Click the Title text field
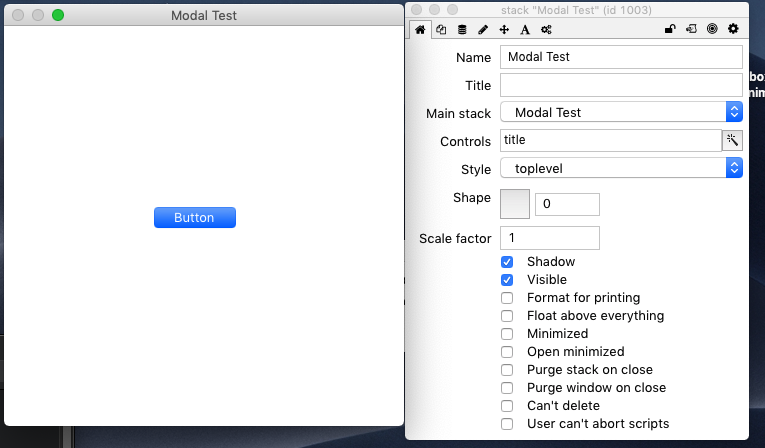The width and height of the screenshot is (765, 448). 621,85
